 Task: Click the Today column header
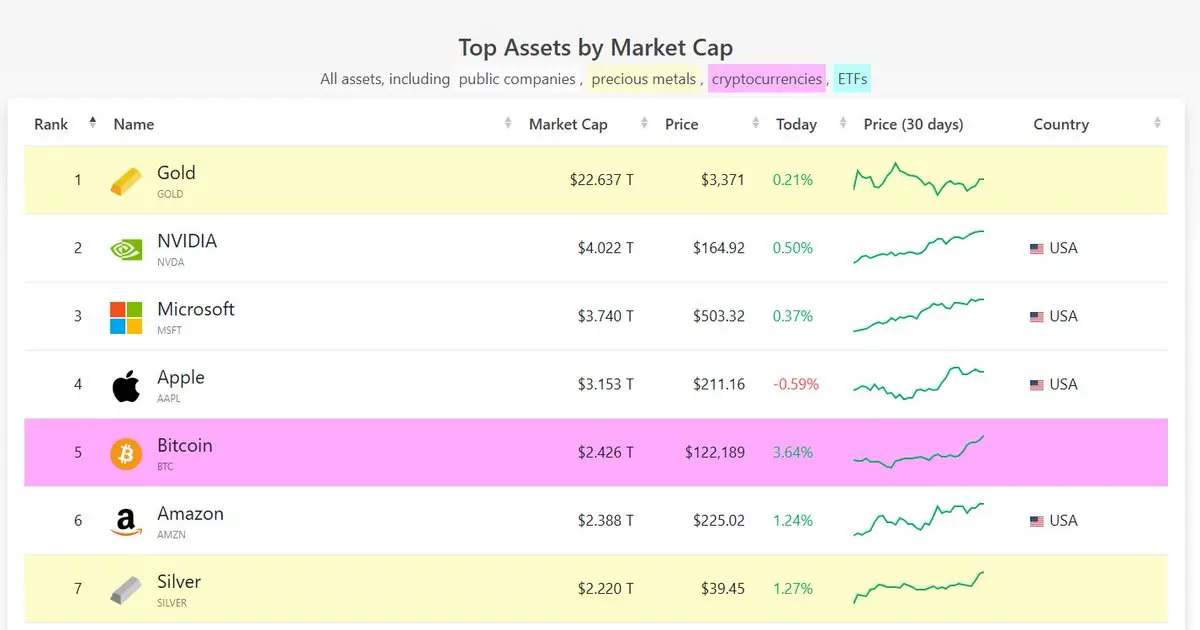coord(797,124)
